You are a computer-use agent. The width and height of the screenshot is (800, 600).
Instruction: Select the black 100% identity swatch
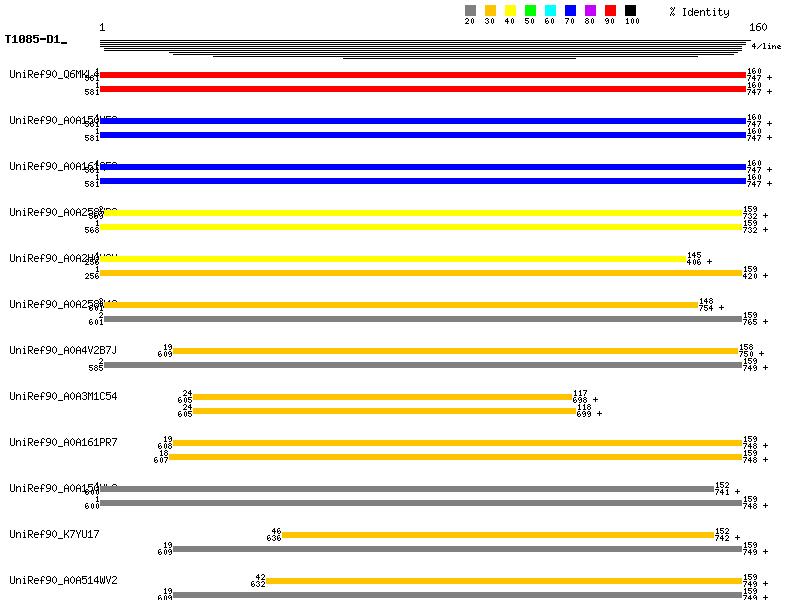click(630, 11)
